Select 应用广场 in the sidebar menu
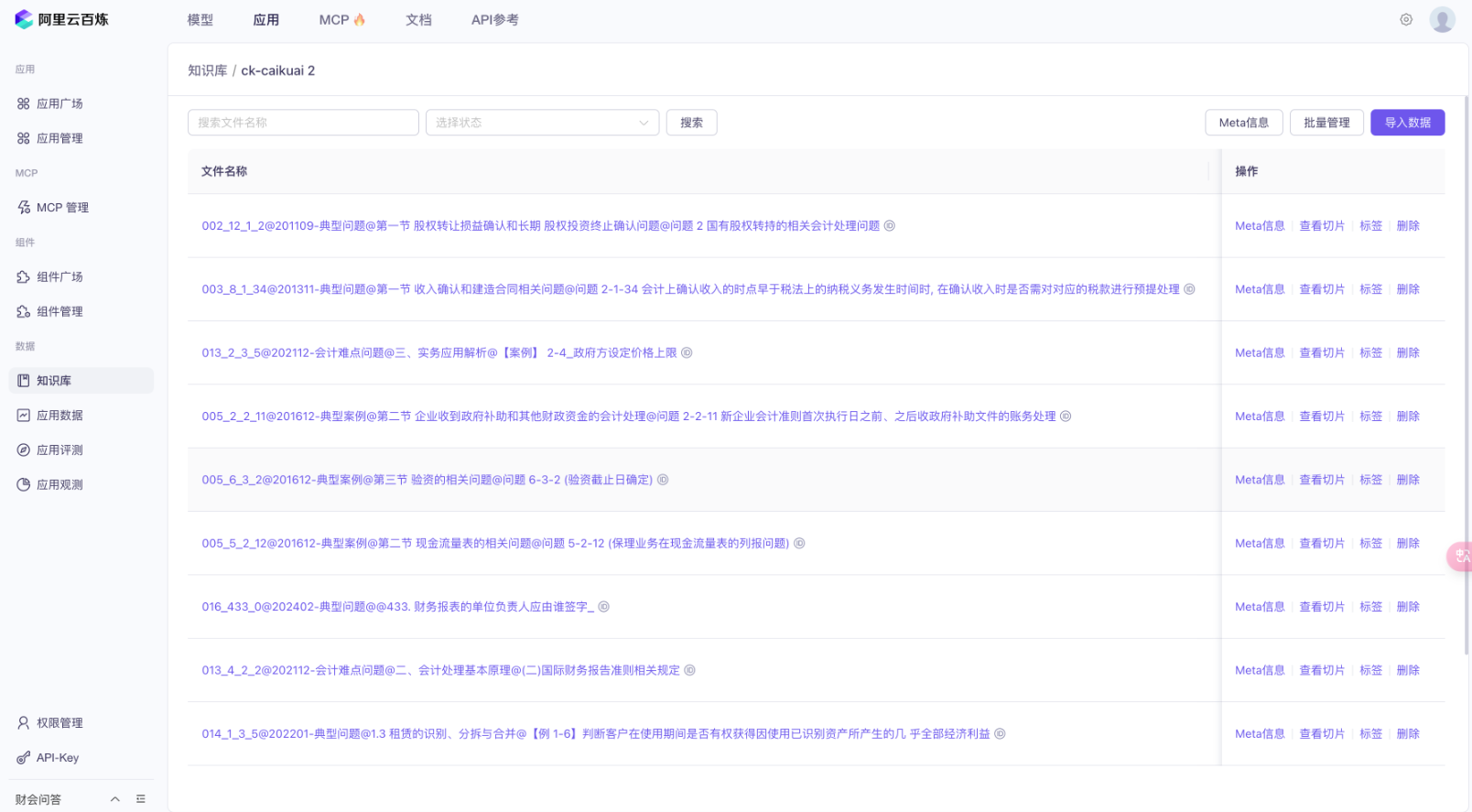 pos(81,103)
